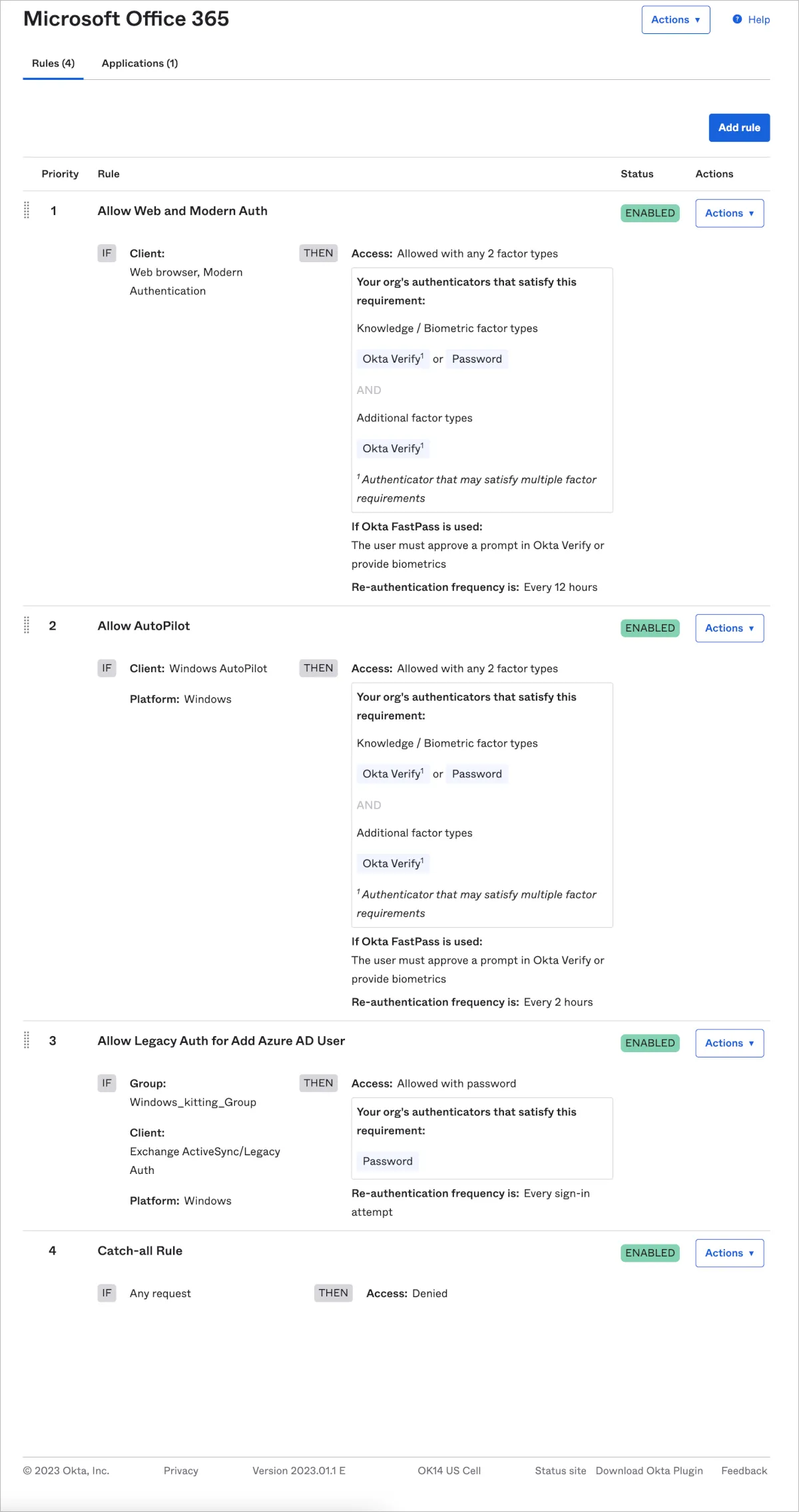Open Actions menu for Catch-all Rule
Screen dimensions: 799x1512
coord(729,1253)
